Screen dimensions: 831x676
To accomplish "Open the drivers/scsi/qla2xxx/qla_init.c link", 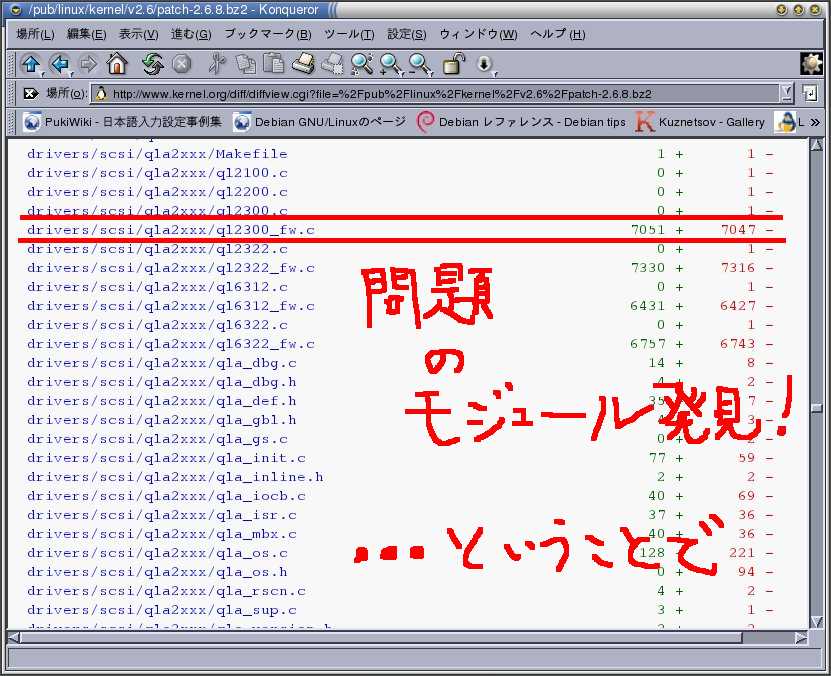I will pos(166,458).
